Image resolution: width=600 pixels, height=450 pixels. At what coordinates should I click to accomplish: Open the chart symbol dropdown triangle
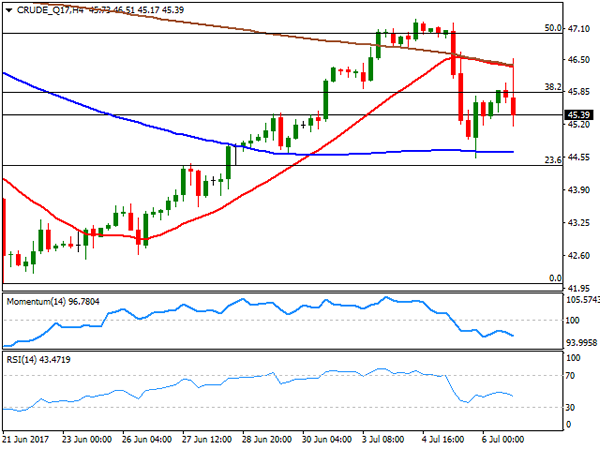(x=9, y=10)
